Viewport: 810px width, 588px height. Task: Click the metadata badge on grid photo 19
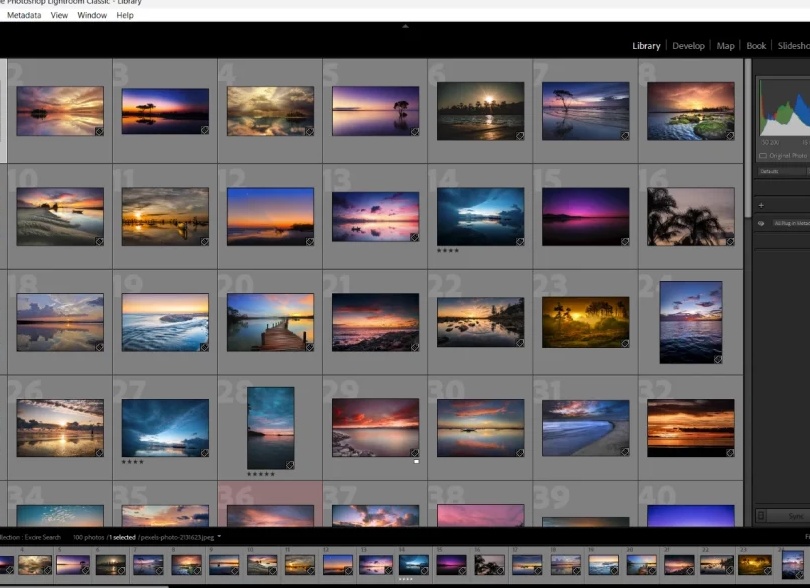click(205, 347)
